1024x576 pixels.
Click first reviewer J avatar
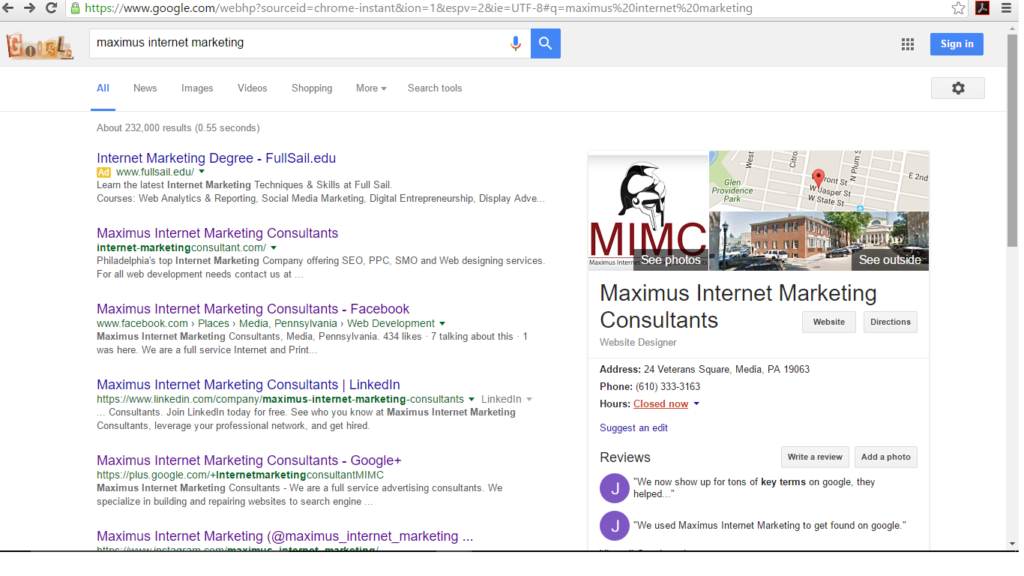(615, 488)
